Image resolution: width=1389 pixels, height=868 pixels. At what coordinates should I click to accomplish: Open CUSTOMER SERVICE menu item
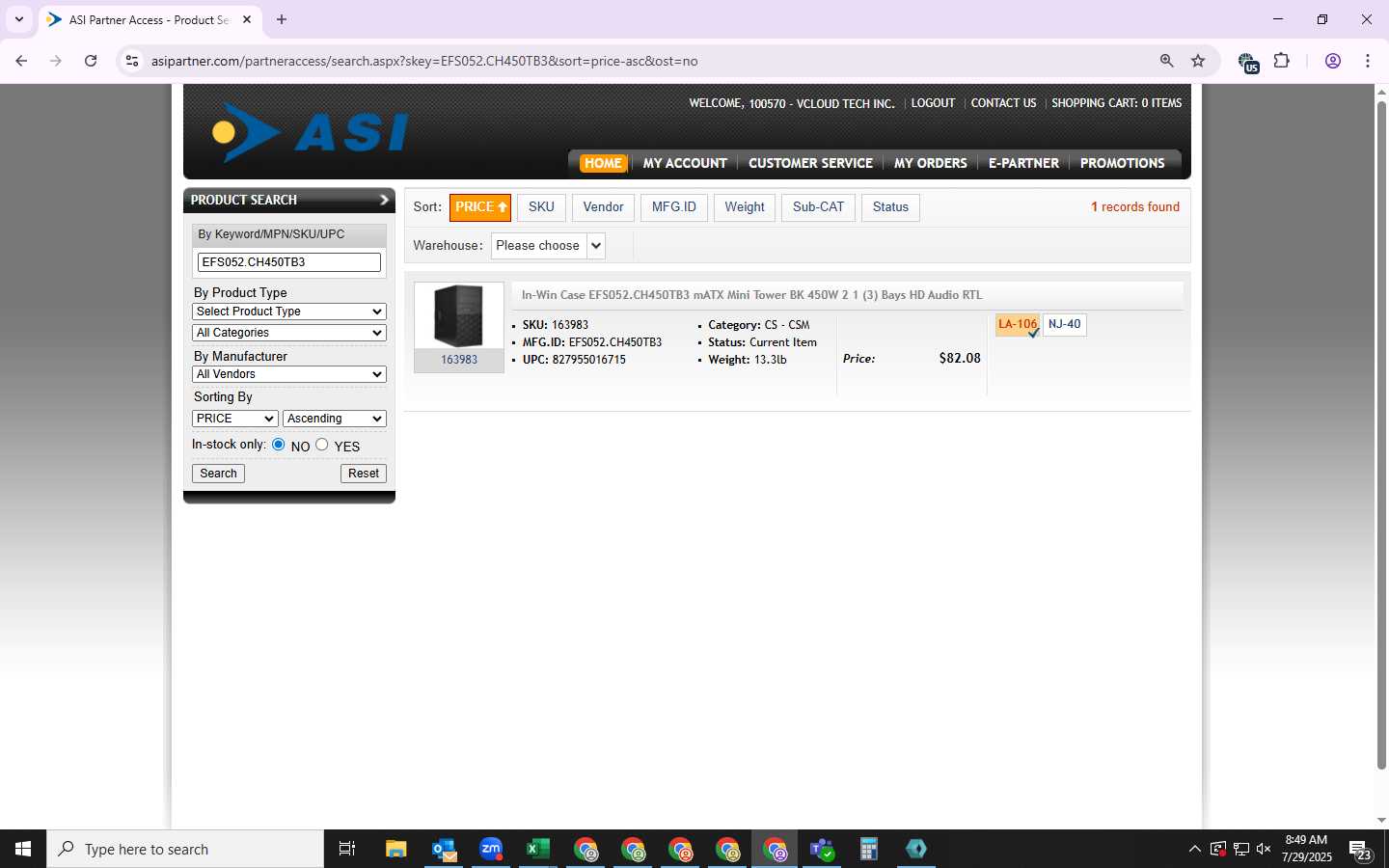(810, 163)
